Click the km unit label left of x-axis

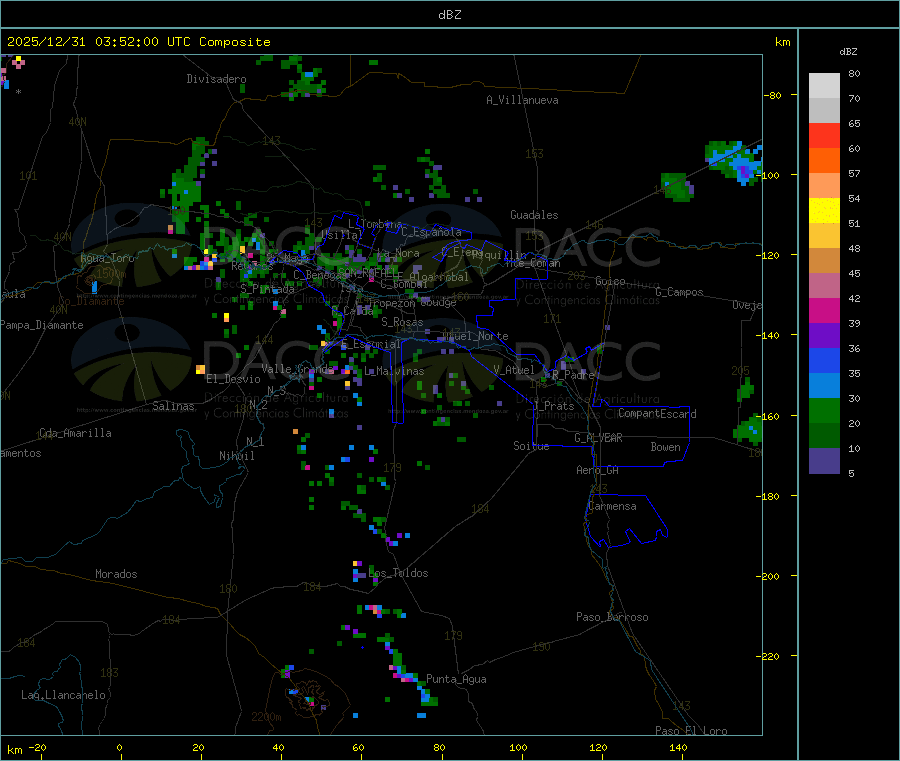pyautogui.click(x=14, y=750)
